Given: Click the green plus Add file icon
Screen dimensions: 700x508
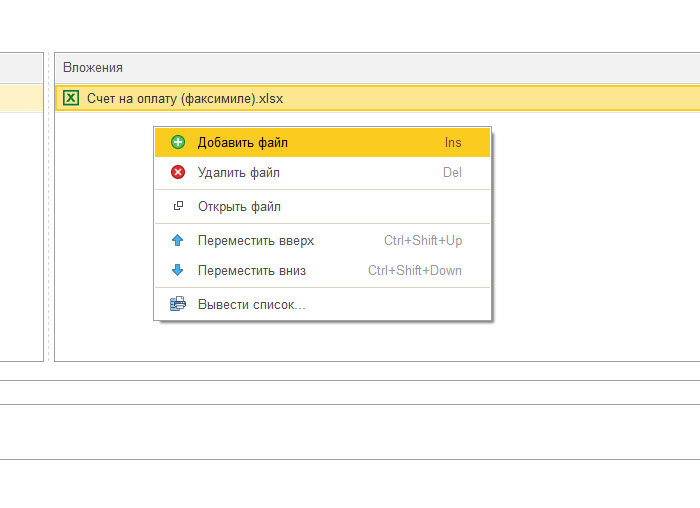Looking at the screenshot, I should pyautogui.click(x=178, y=142).
